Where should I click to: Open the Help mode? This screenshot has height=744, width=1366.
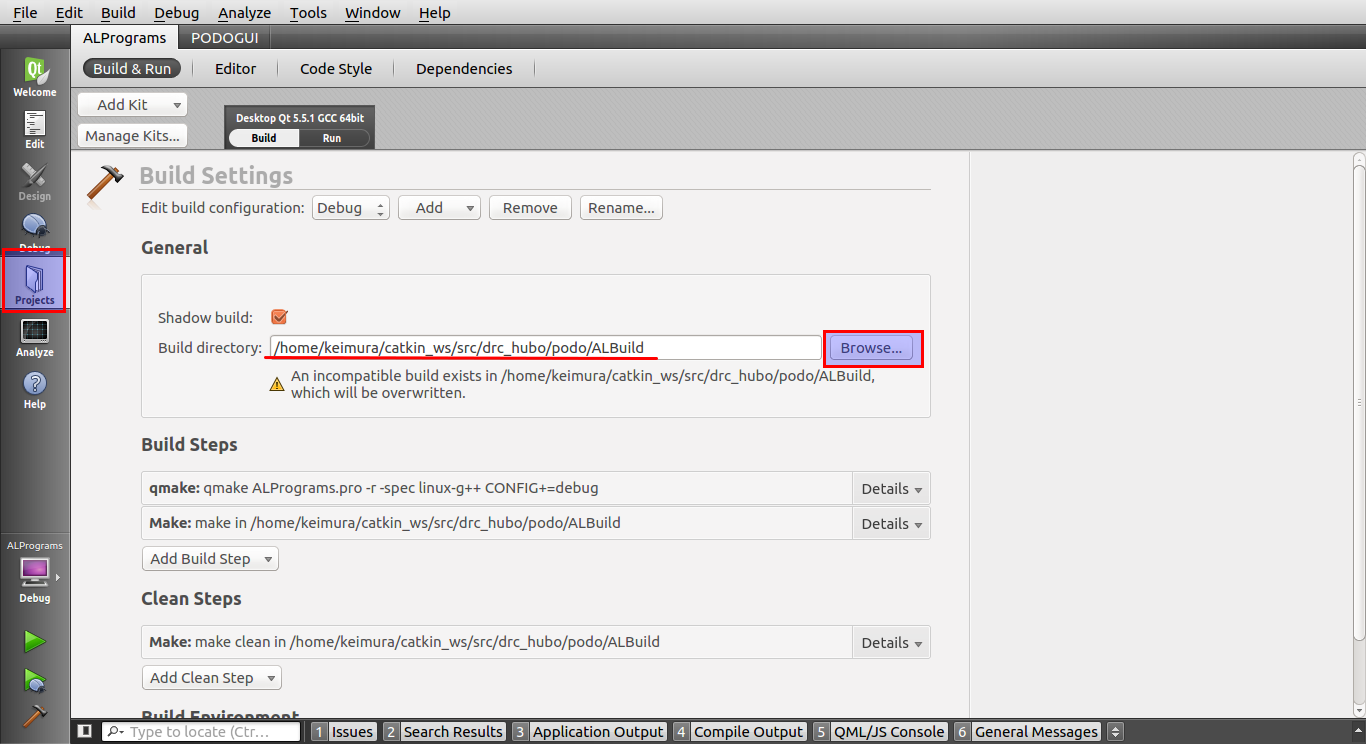coord(34,390)
